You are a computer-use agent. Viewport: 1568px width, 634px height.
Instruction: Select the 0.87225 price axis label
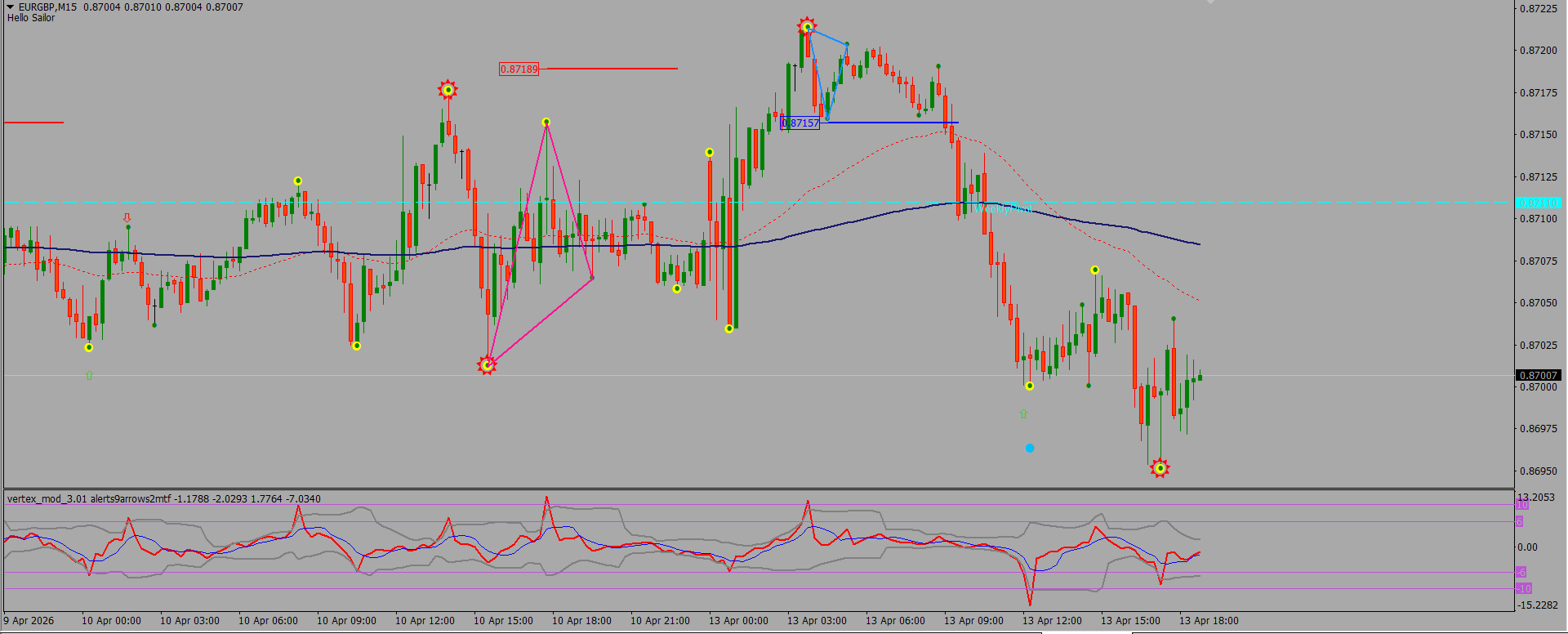1539,9
